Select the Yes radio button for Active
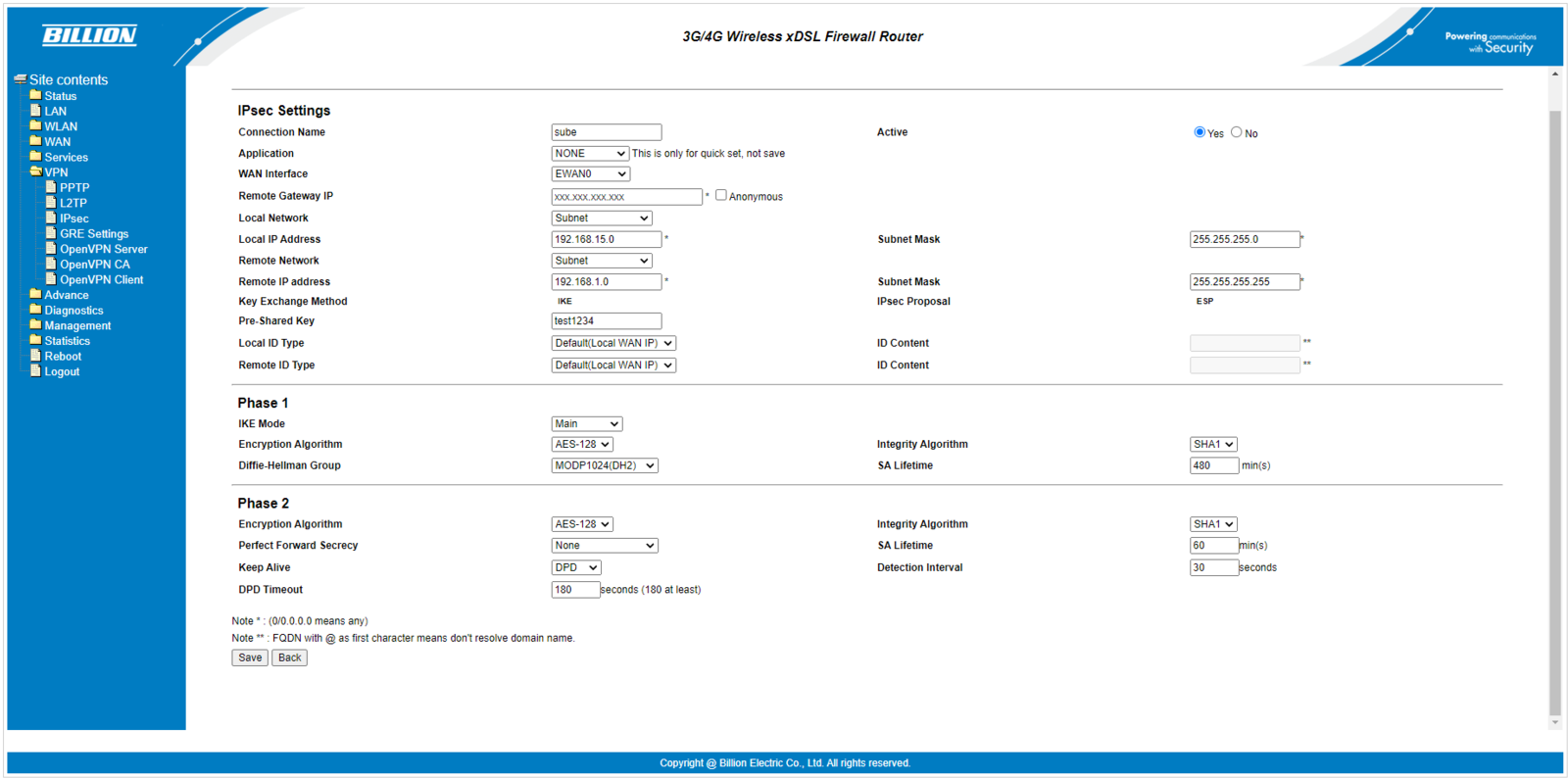 click(1200, 132)
